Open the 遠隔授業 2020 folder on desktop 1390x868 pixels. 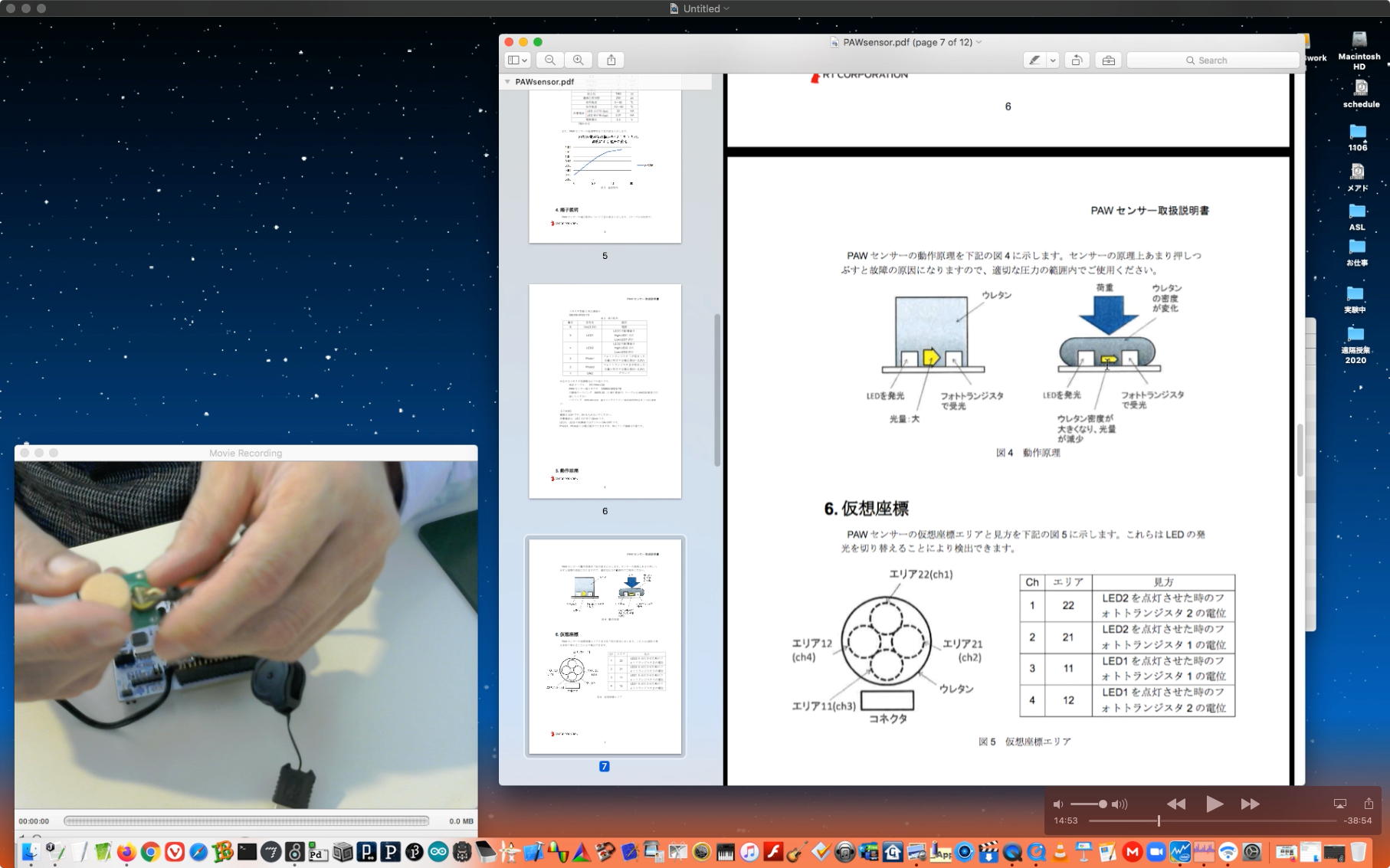coord(1356,346)
